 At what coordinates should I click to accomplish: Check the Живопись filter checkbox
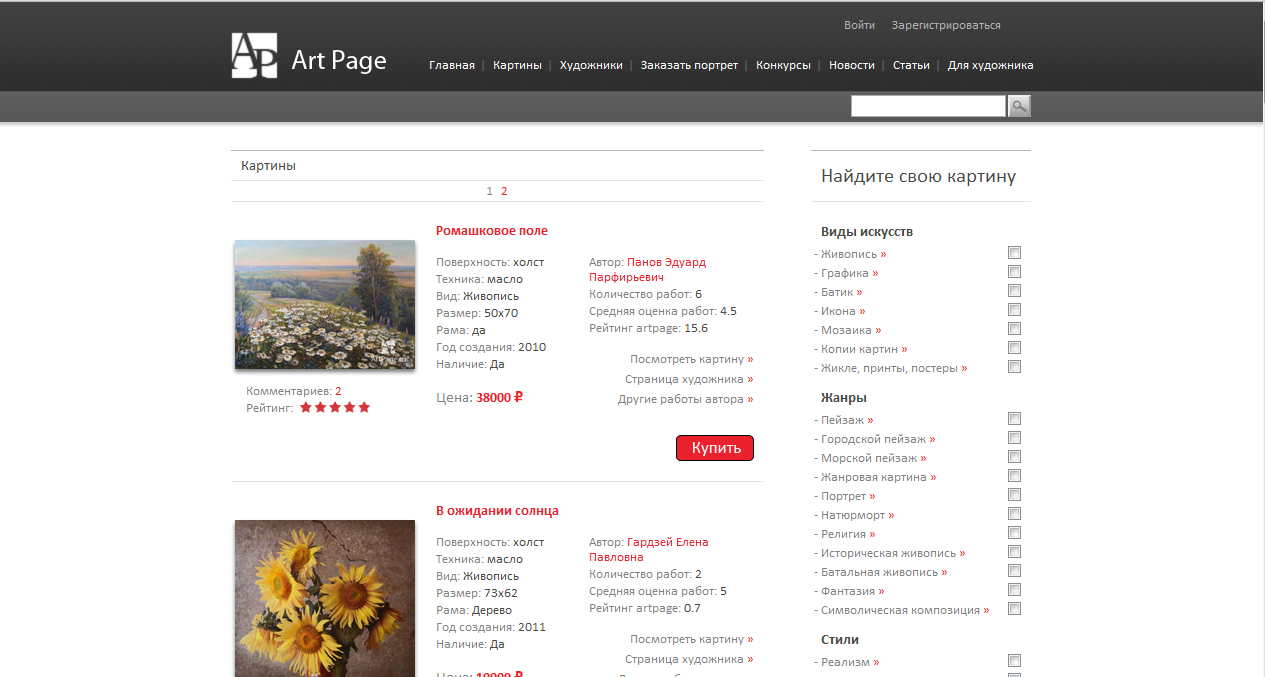1015,253
